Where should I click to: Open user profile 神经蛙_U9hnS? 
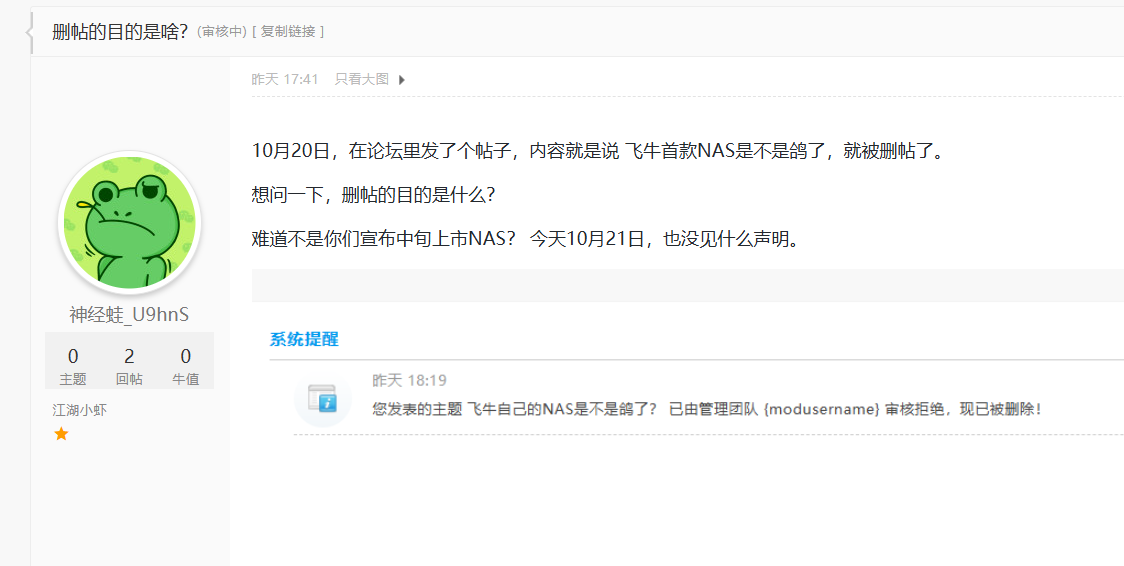129,314
